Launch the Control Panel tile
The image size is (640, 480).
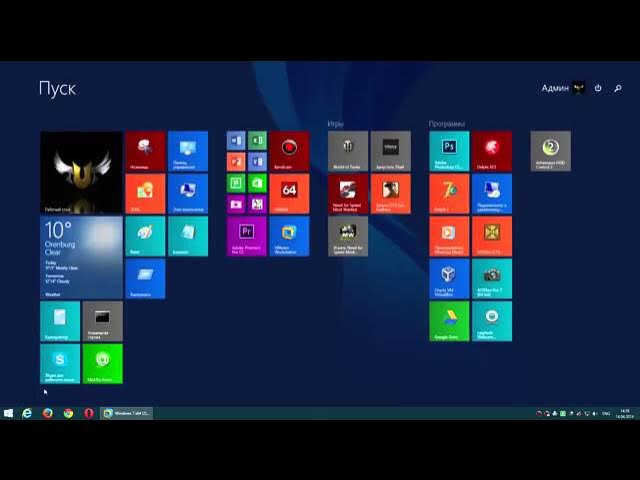(188, 151)
